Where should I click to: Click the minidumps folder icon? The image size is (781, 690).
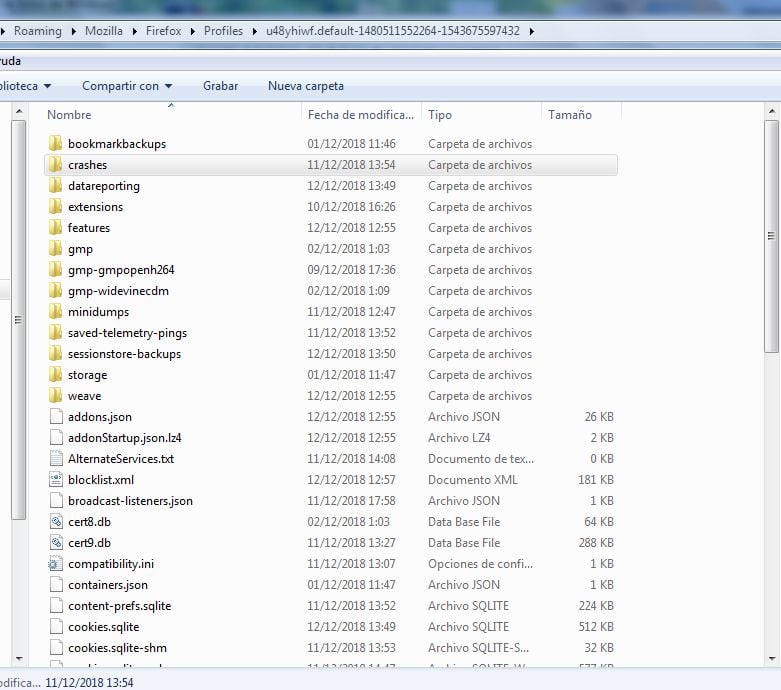pos(56,312)
